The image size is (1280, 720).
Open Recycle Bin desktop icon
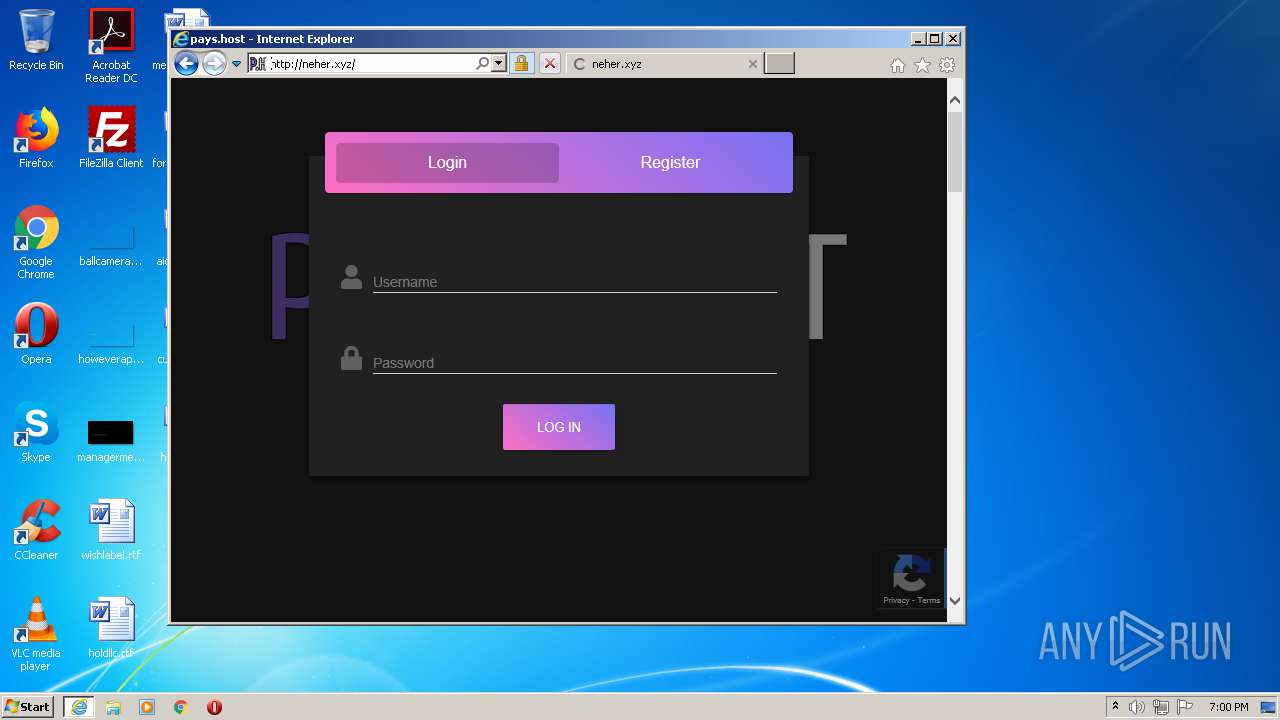click(36, 41)
